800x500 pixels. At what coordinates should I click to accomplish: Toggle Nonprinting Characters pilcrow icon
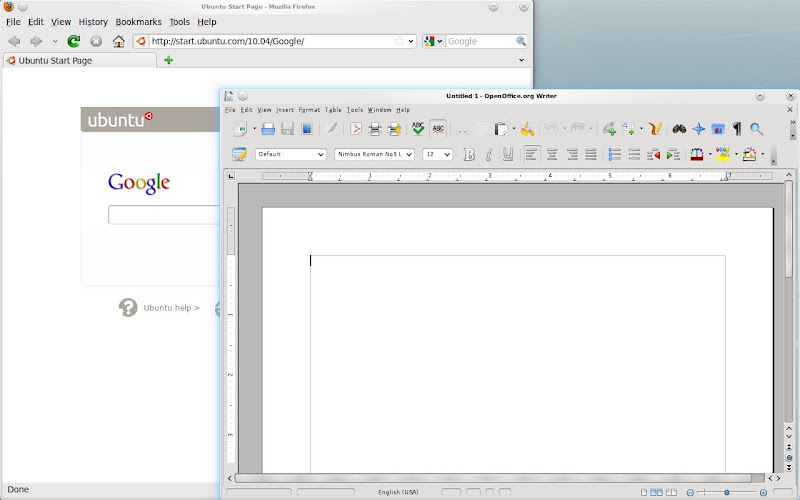737,129
